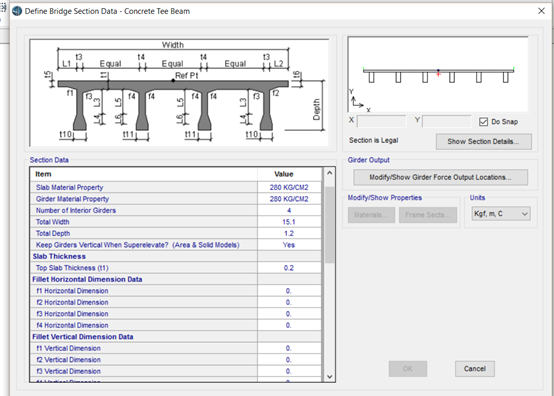Select the f2 Horizontal Dimension value cell
554x396 pixels.
coord(289,302)
